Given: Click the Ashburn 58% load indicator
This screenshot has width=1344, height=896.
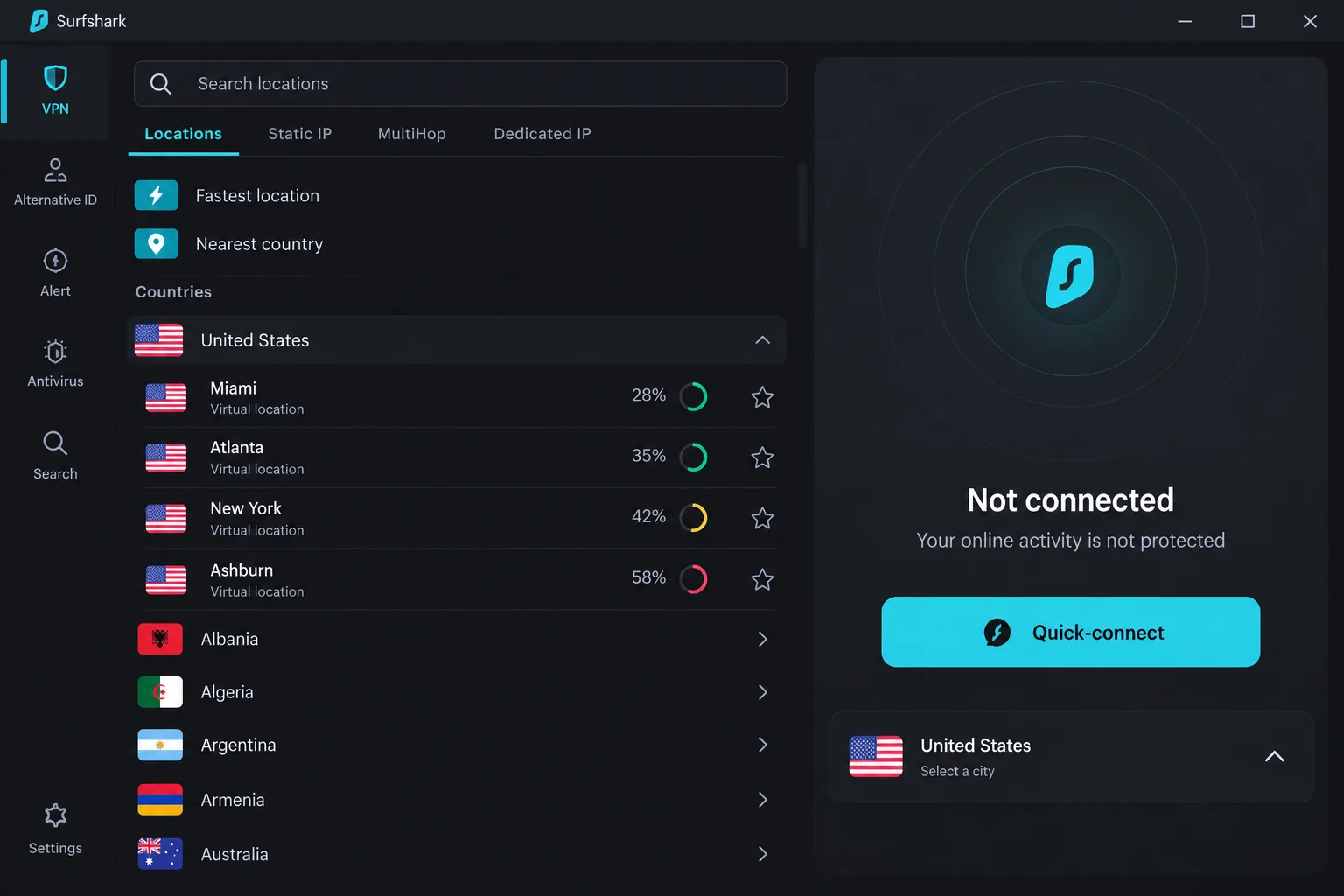Looking at the screenshot, I should [x=693, y=578].
